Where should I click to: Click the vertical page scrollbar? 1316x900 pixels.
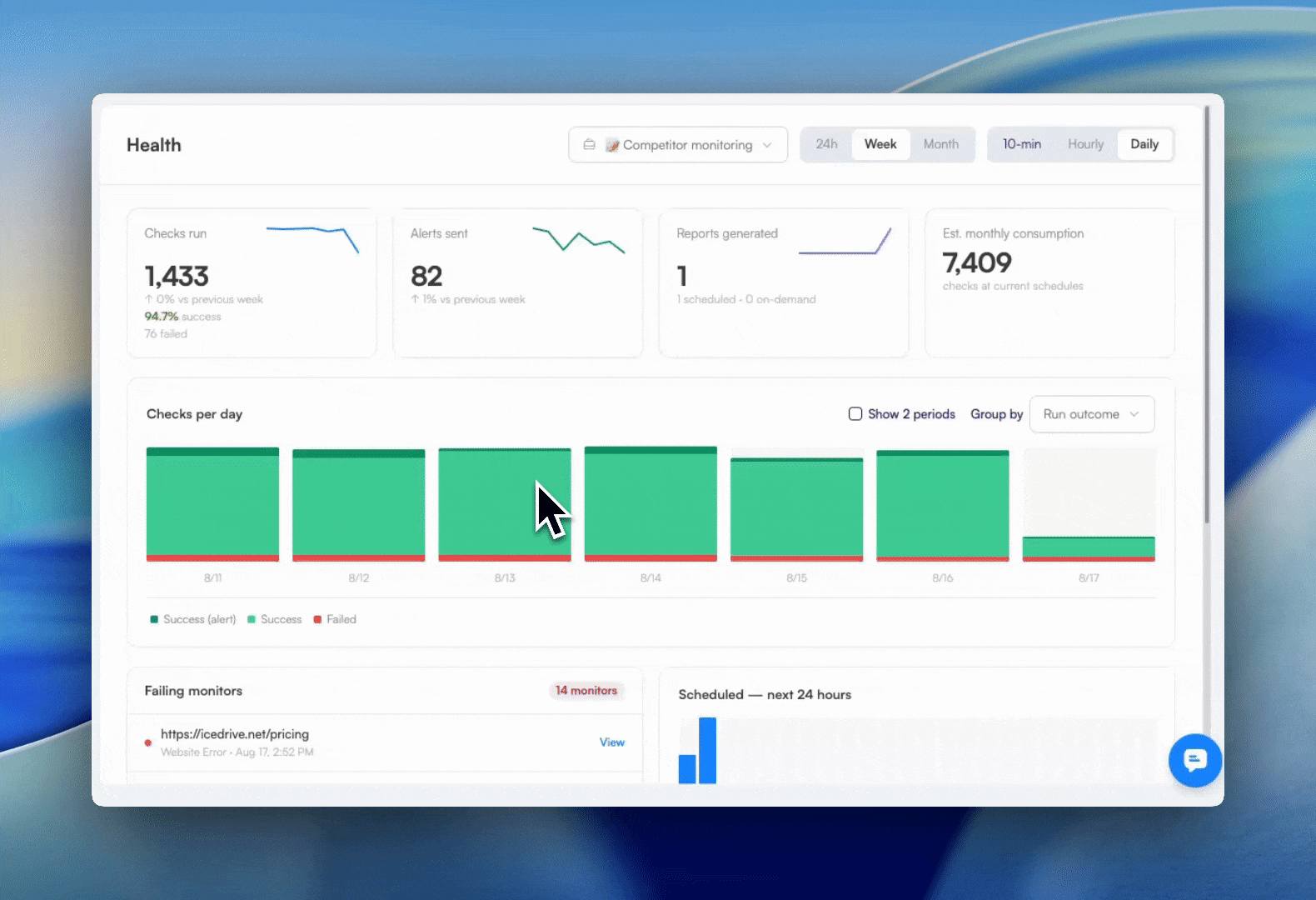(1206, 315)
